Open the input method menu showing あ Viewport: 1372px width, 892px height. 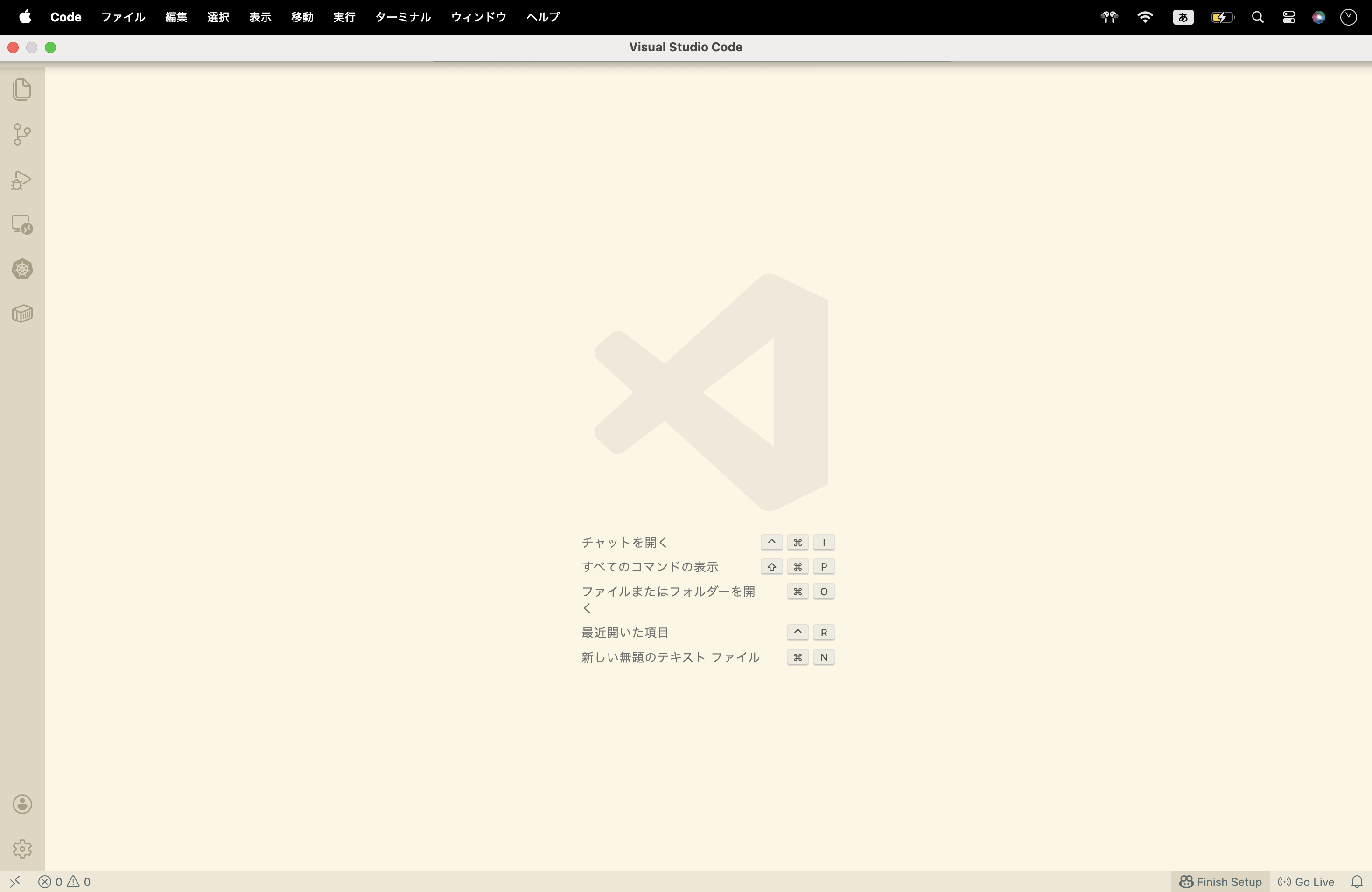(1183, 17)
